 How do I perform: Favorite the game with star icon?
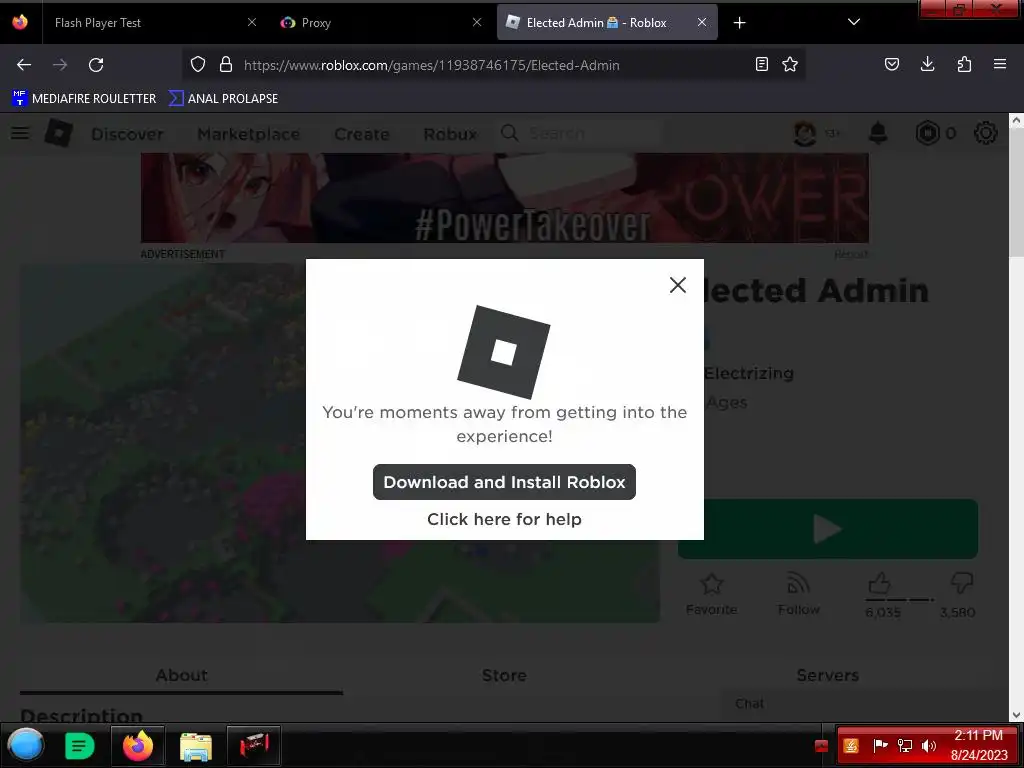point(711,583)
